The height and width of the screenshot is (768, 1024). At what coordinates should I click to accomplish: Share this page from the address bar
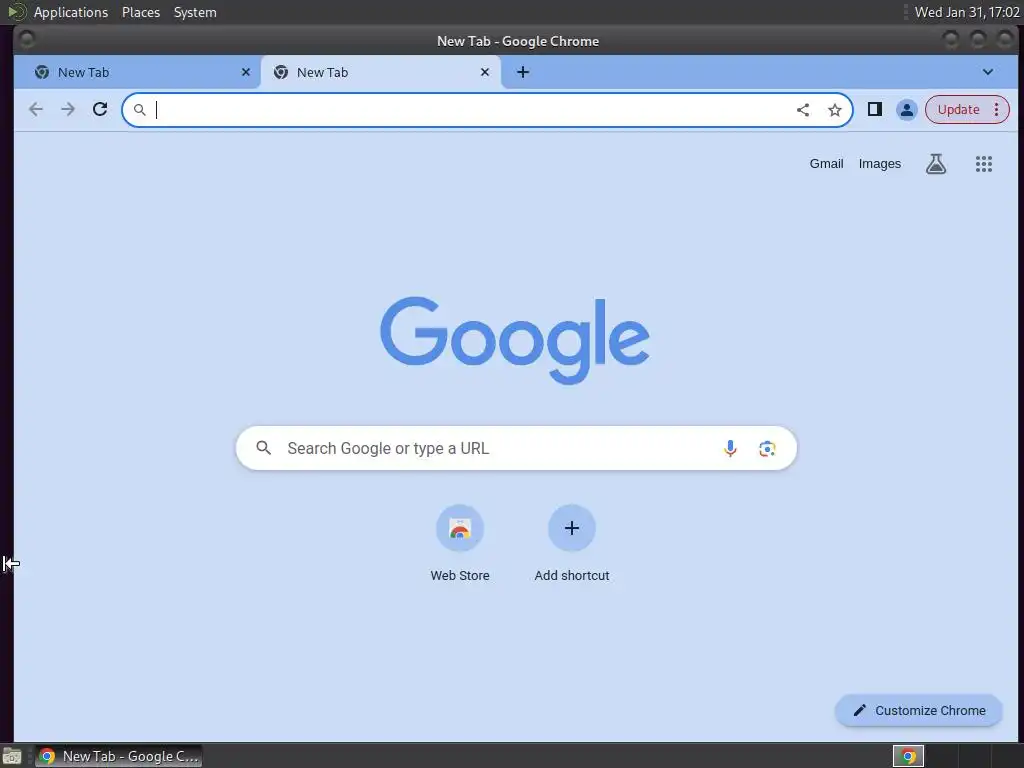coord(803,110)
